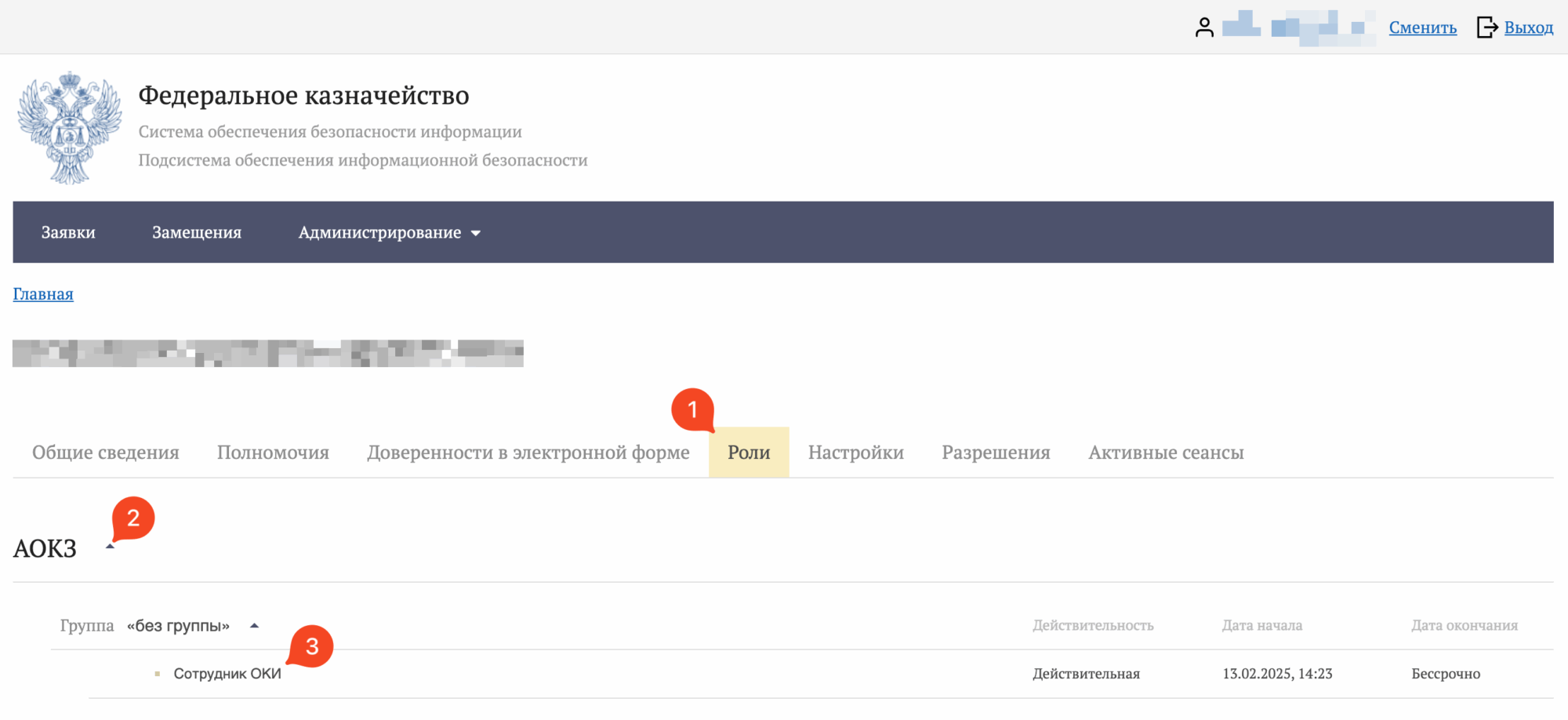The image size is (1568, 720).
Task: Open the Заявки menu item
Action: point(68,232)
